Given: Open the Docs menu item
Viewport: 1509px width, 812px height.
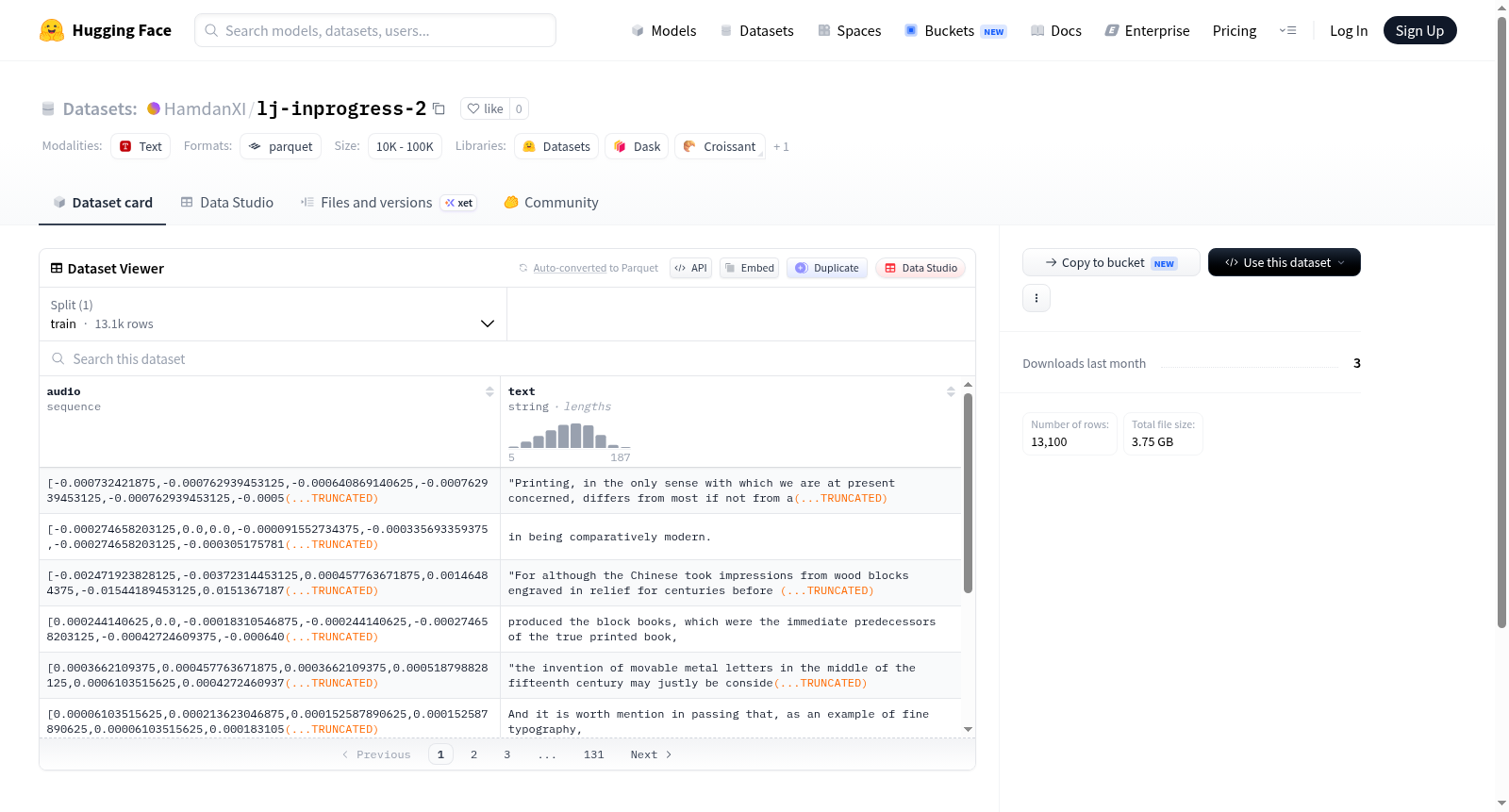Looking at the screenshot, I should [1055, 30].
